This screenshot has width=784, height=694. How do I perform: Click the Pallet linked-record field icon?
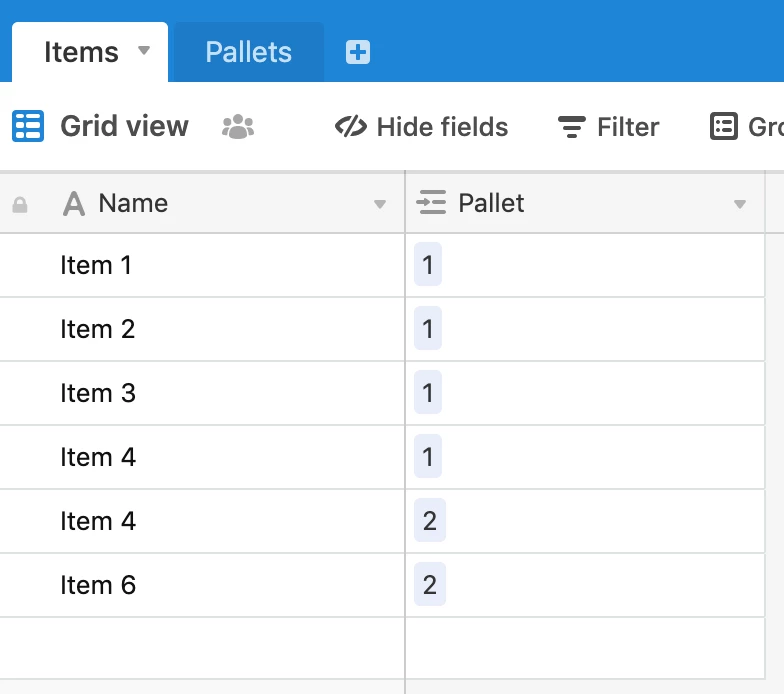click(x=432, y=203)
